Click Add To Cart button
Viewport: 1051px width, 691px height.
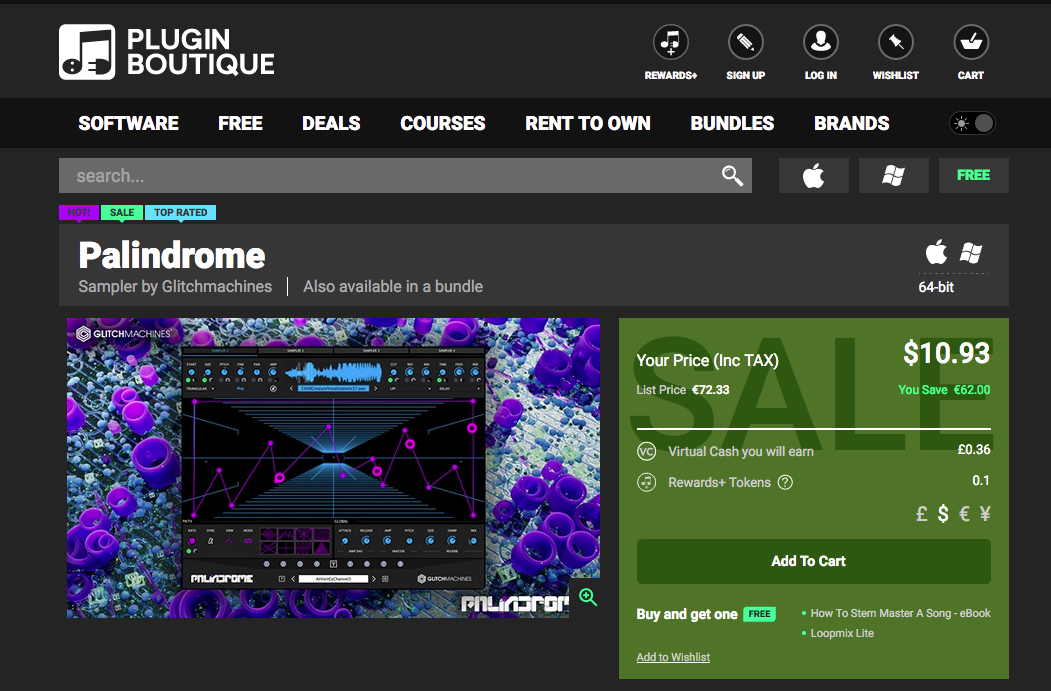click(814, 561)
